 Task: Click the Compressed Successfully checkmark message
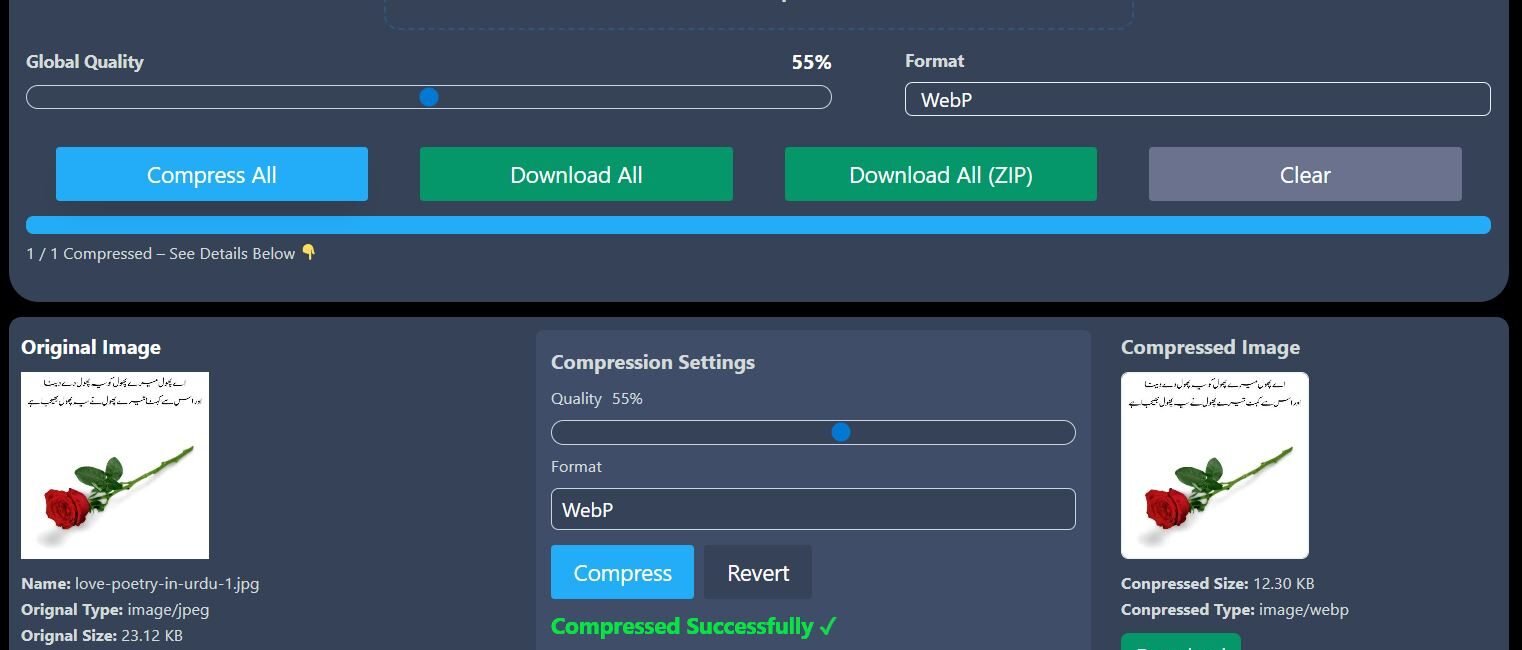[x=693, y=626]
